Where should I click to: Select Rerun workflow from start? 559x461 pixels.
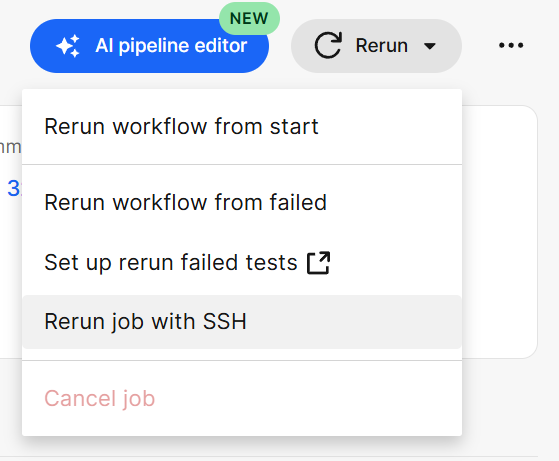[x=242, y=127]
